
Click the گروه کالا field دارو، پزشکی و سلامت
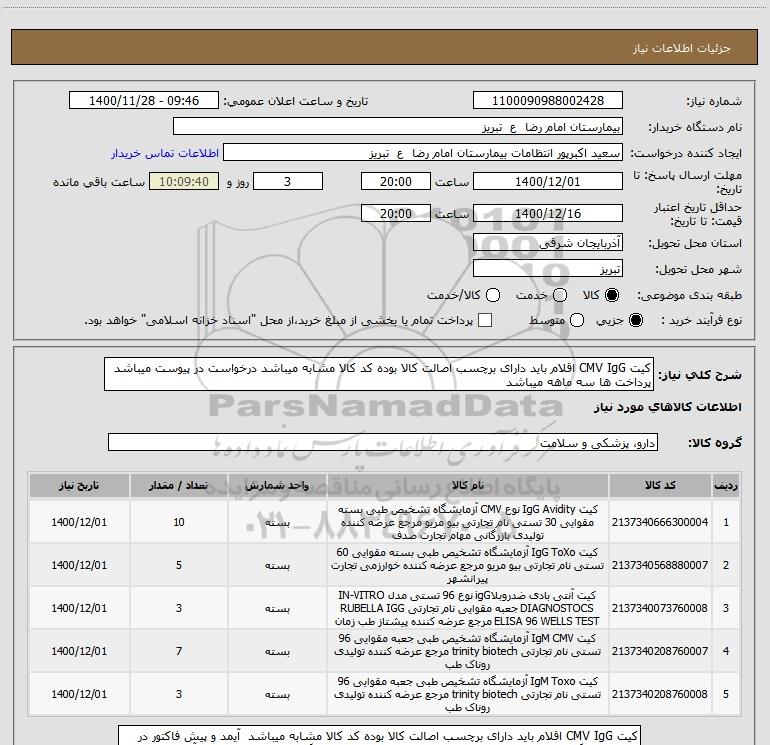coord(383,442)
